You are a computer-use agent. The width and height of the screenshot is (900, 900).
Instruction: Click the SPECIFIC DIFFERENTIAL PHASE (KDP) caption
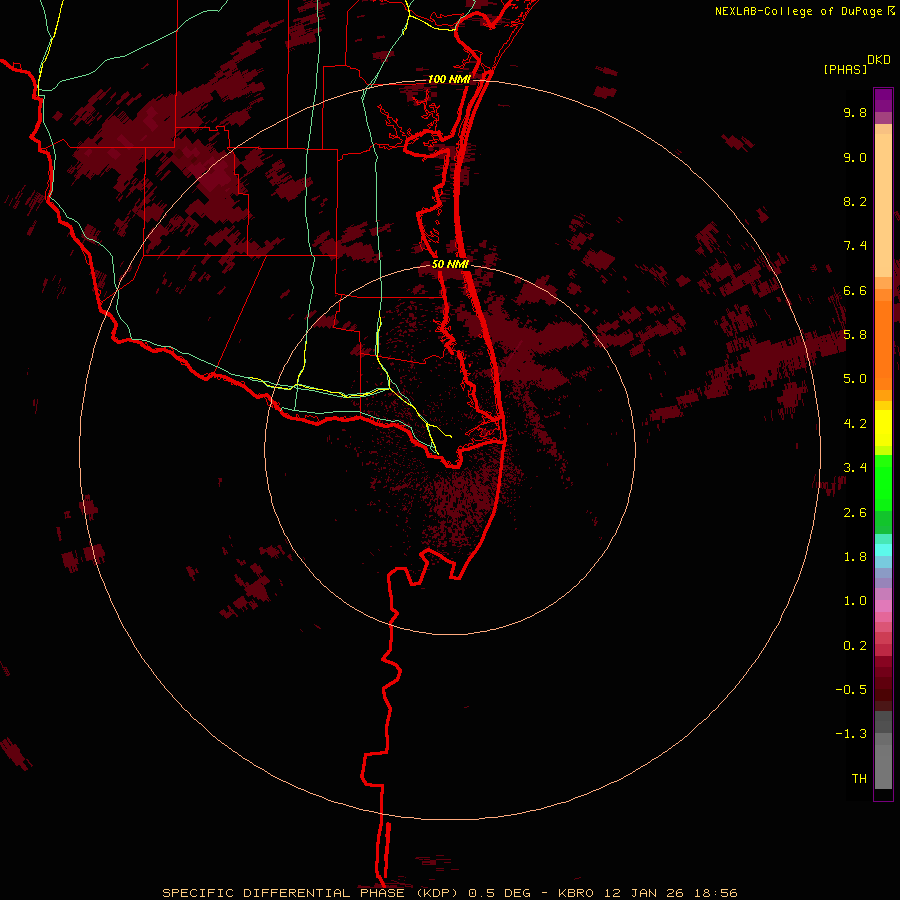click(312, 893)
